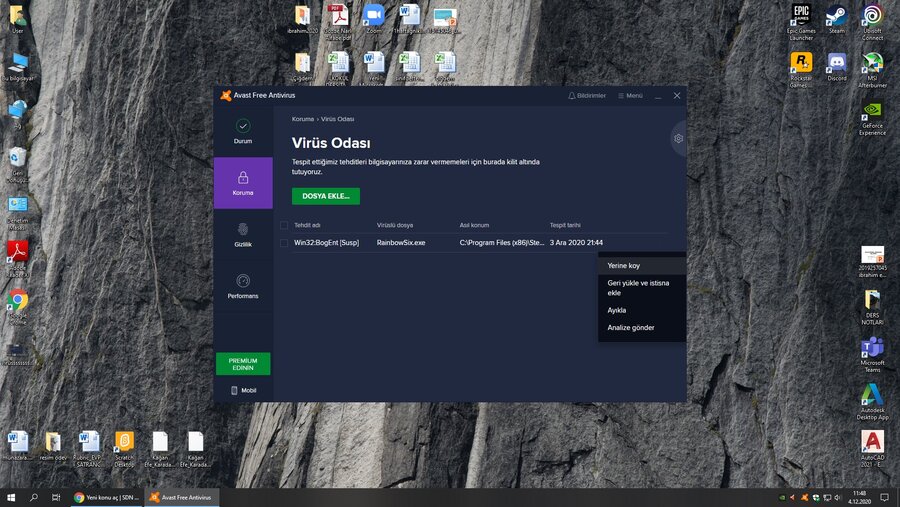This screenshot has height=507, width=900.
Task: Click the Mobil phone icon
Action: pyautogui.click(x=234, y=390)
